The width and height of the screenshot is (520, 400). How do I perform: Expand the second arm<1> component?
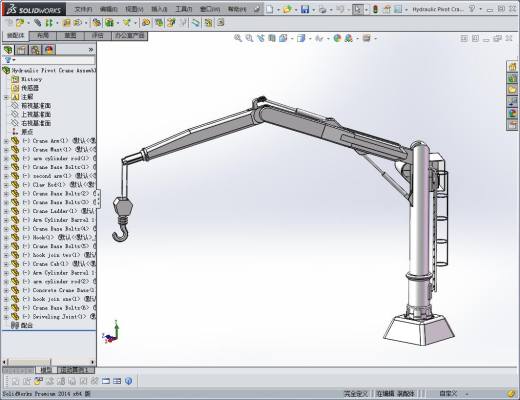pyautogui.click(x=6, y=176)
